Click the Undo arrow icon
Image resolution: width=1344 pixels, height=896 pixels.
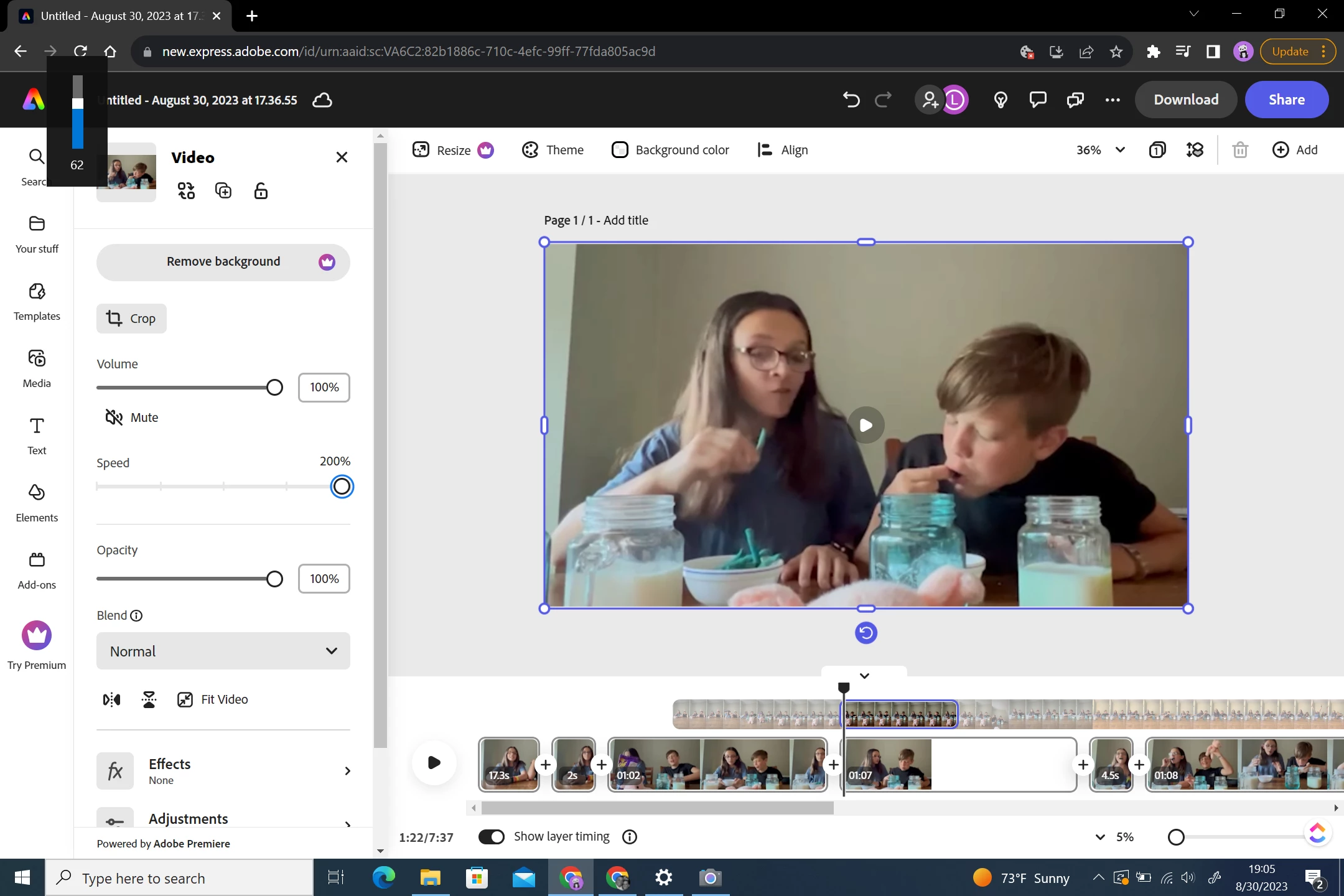click(x=851, y=100)
